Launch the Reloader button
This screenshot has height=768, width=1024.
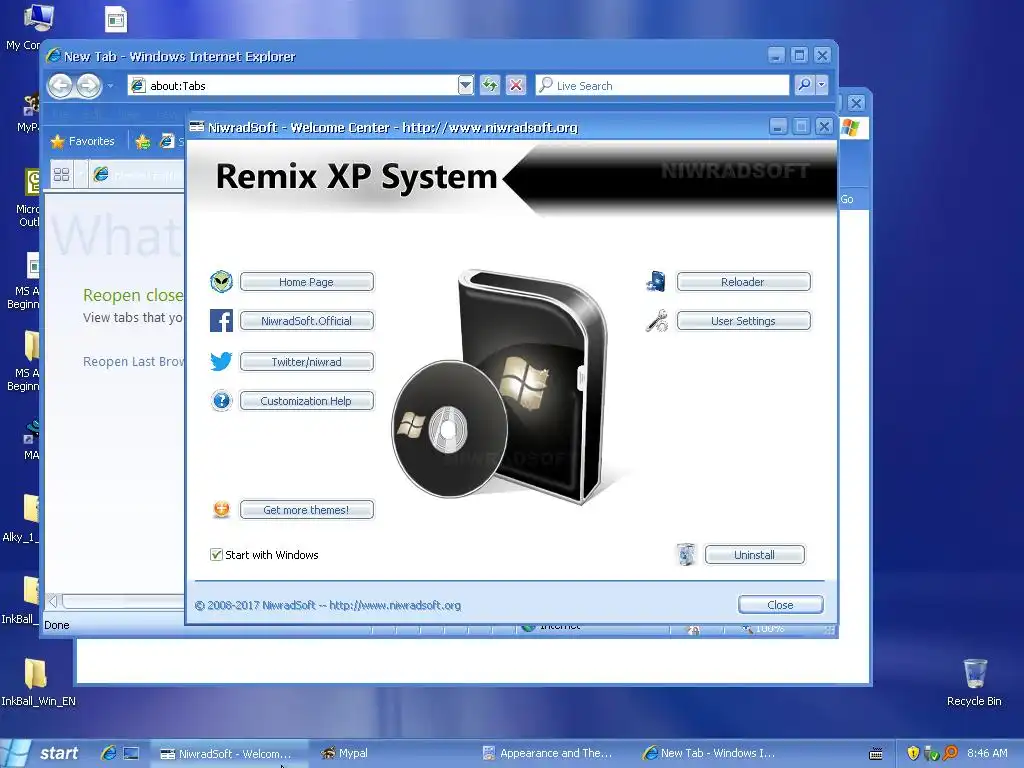744,281
